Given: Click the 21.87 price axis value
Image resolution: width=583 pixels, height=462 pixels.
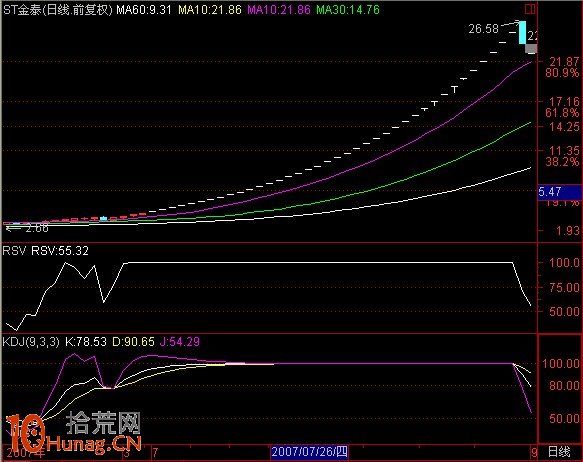Looking at the screenshot, I should [564, 62].
